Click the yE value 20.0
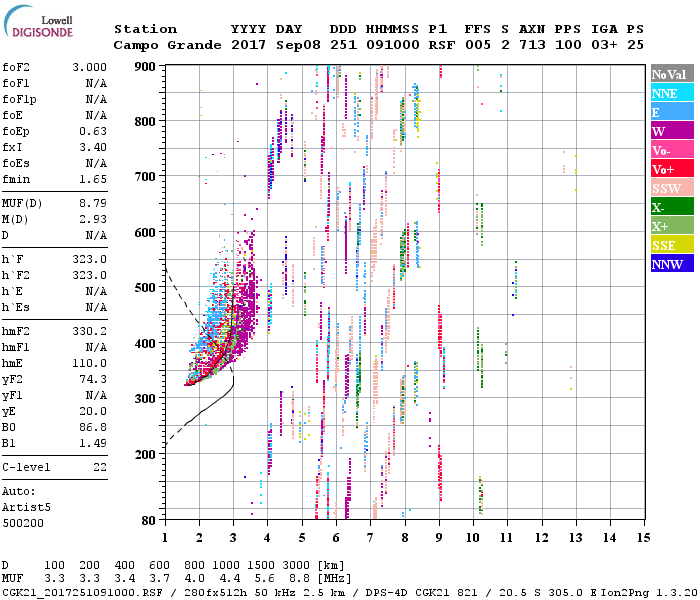Viewport: 700px width, 600px height. (x=93, y=412)
